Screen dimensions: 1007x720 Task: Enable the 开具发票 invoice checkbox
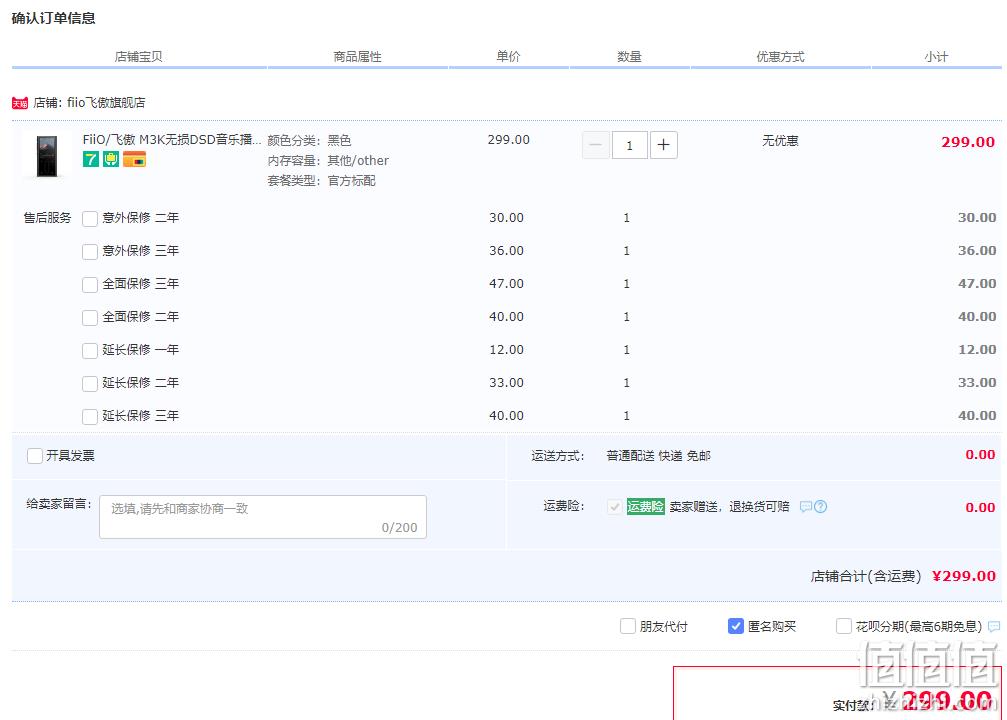(35, 456)
